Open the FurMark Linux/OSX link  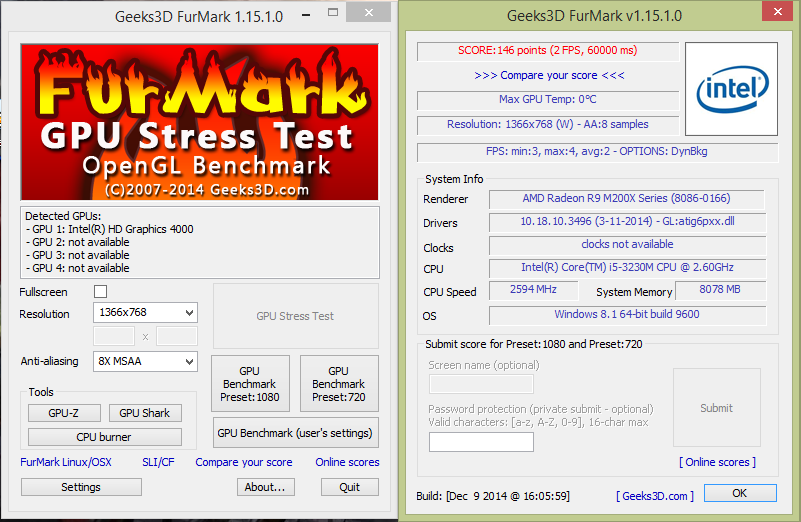pos(66,462)
